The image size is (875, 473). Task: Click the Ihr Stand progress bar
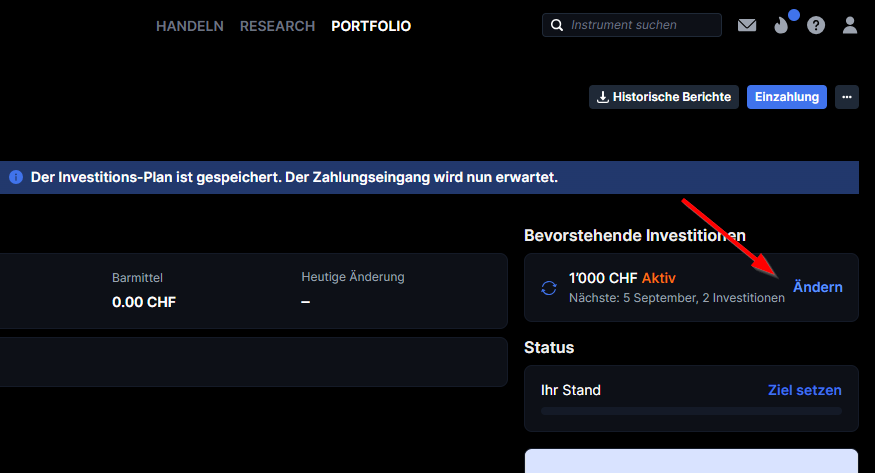pyautogui.click(x=691, y=411)
